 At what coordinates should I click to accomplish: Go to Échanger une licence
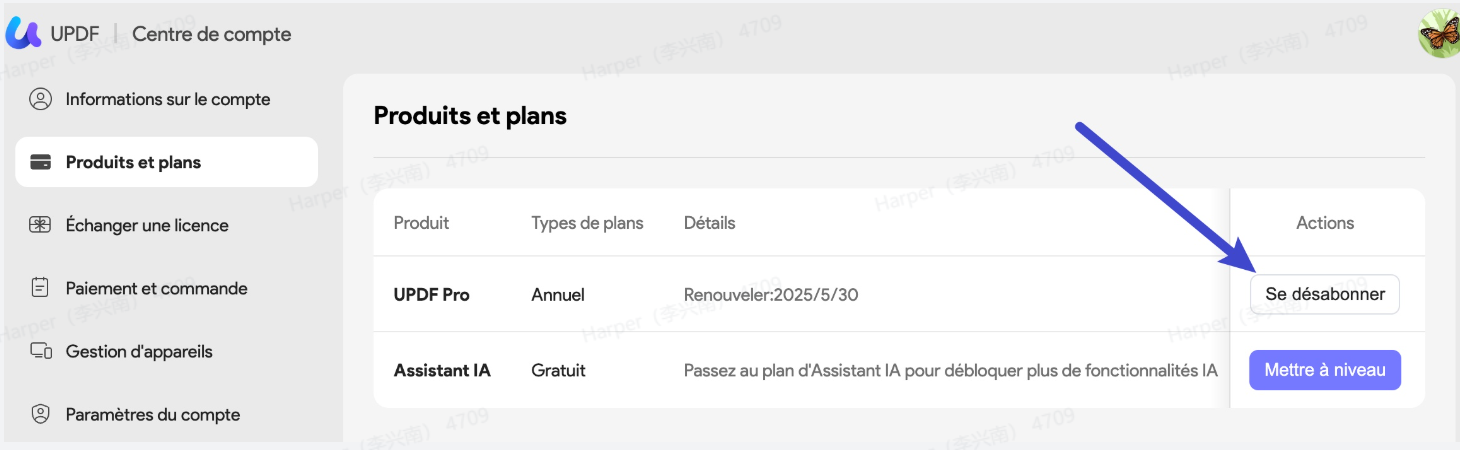click(x=167, y=225)
